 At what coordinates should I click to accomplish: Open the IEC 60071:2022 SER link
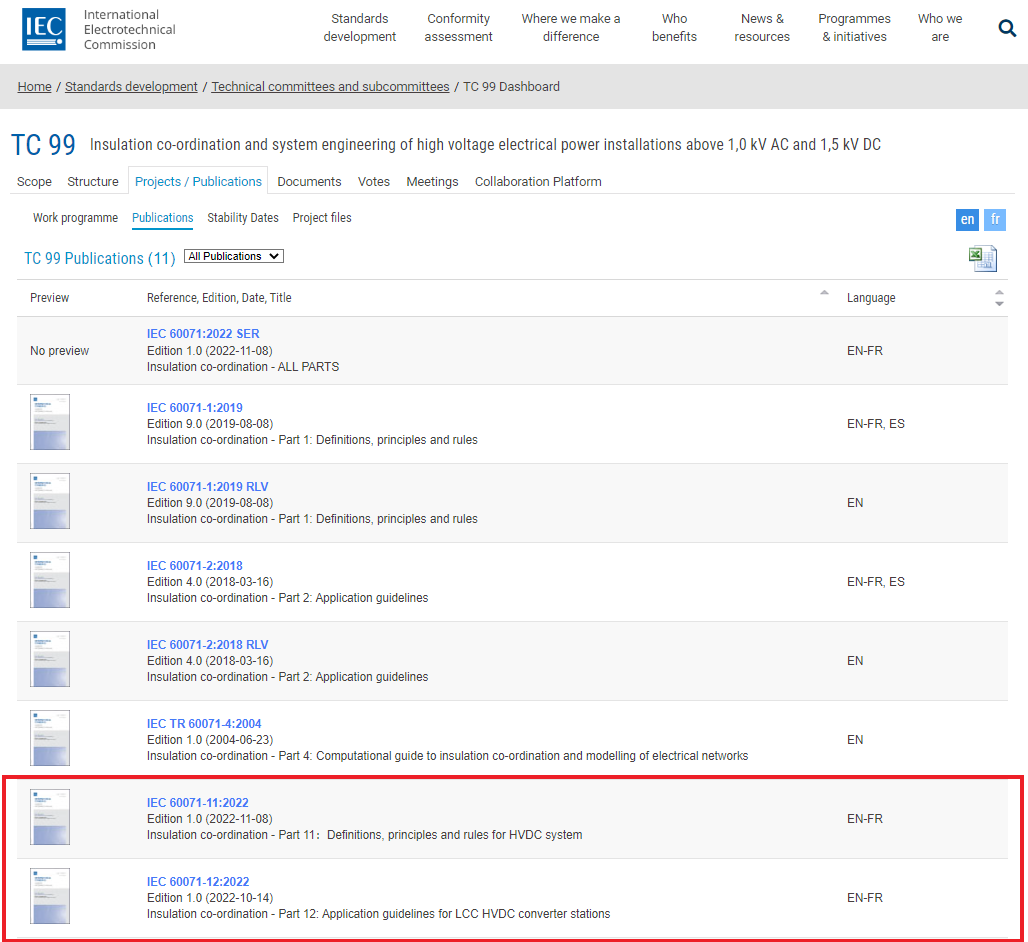[203, 334]
